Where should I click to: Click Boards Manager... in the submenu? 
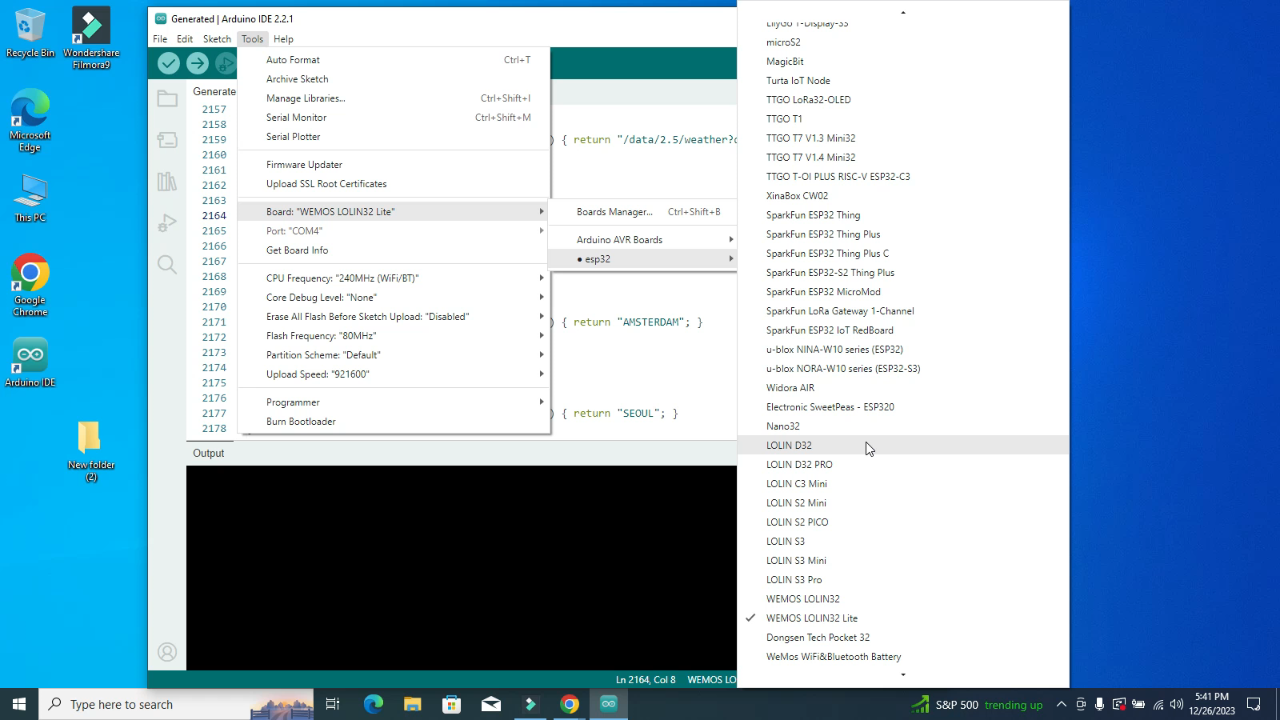point(643,212)
